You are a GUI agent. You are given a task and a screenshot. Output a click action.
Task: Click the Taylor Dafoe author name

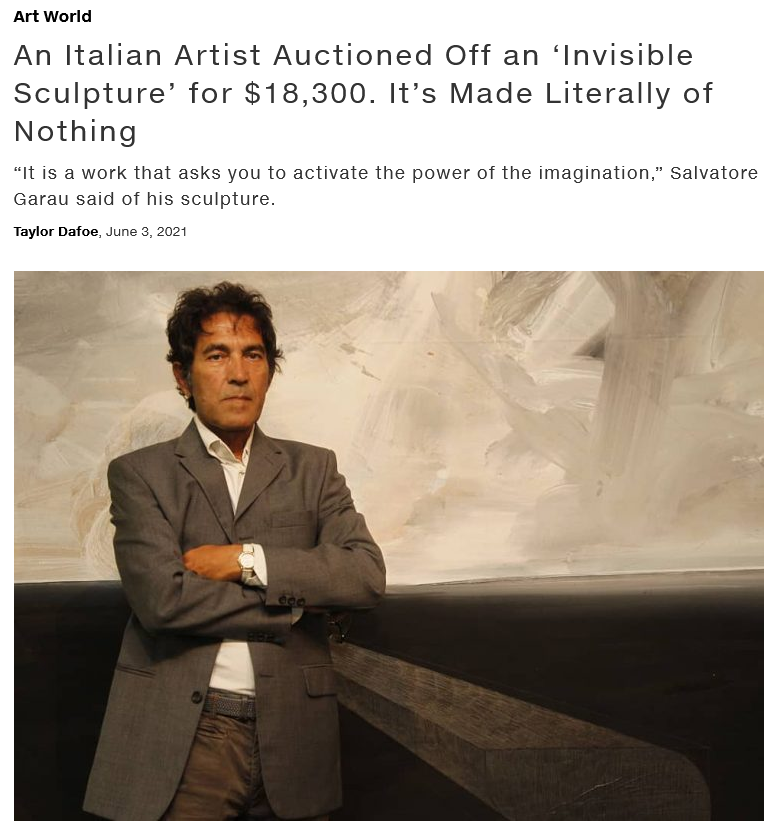(56, 232)
